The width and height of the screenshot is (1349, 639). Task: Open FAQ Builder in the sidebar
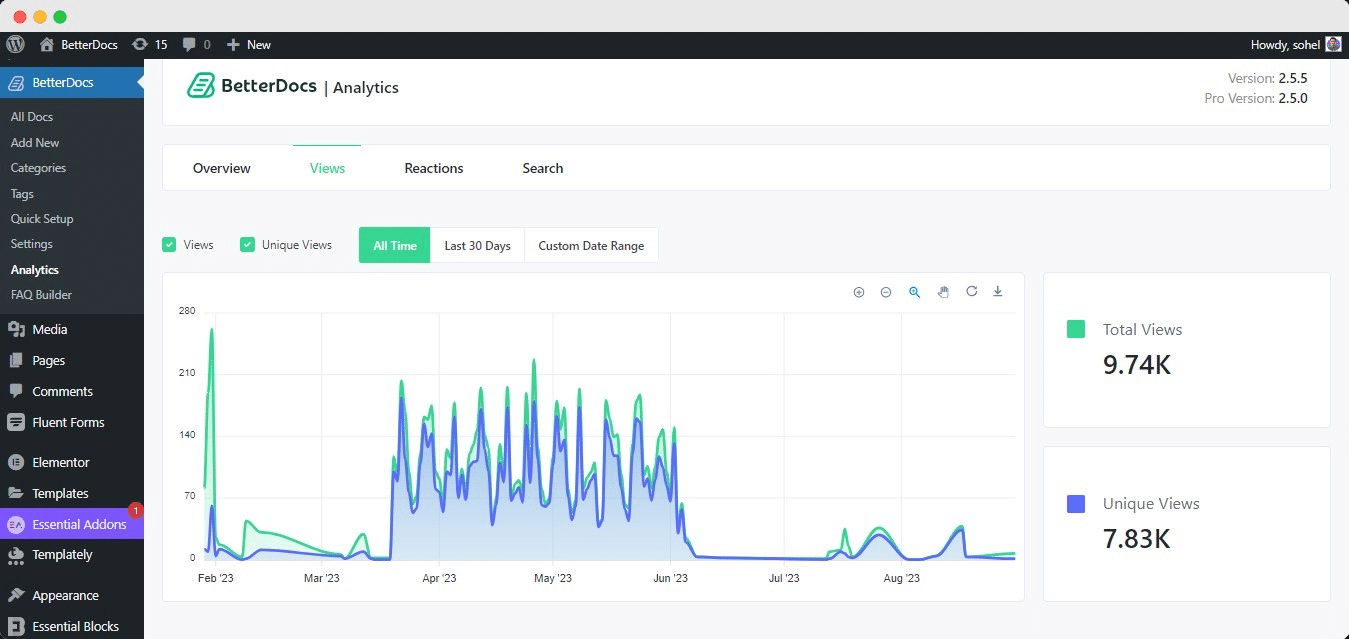pos(41,295)
